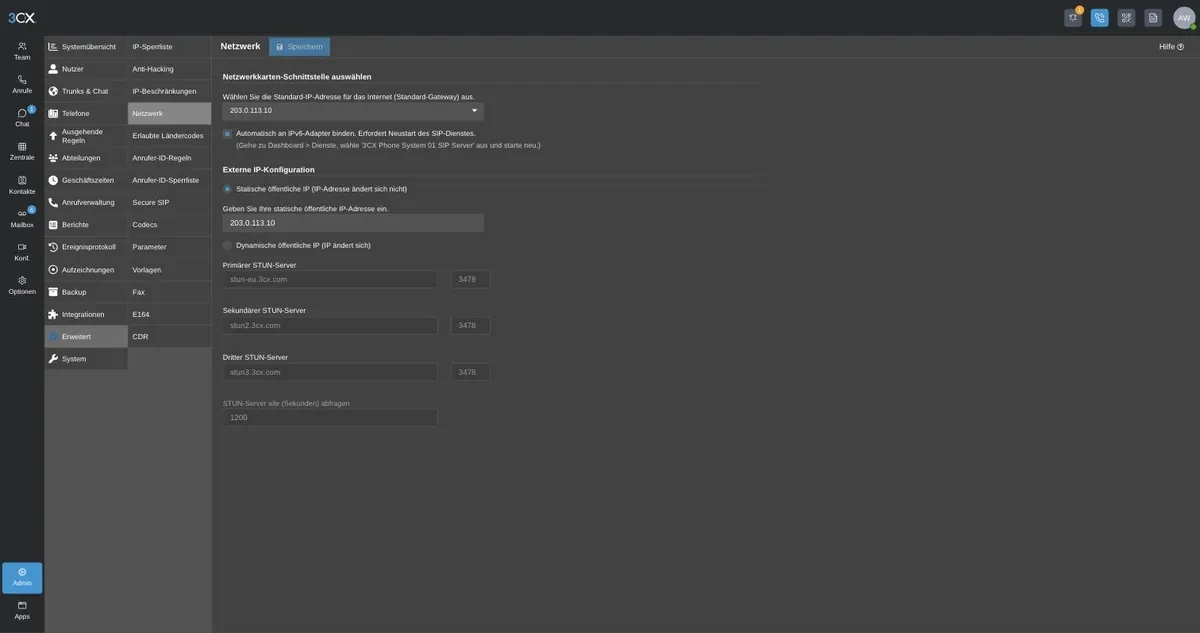Expand the Standard-IP-Adresse dropdown
The height and width of the screenshot is (633, 1200).
click(x=353, y=111)
